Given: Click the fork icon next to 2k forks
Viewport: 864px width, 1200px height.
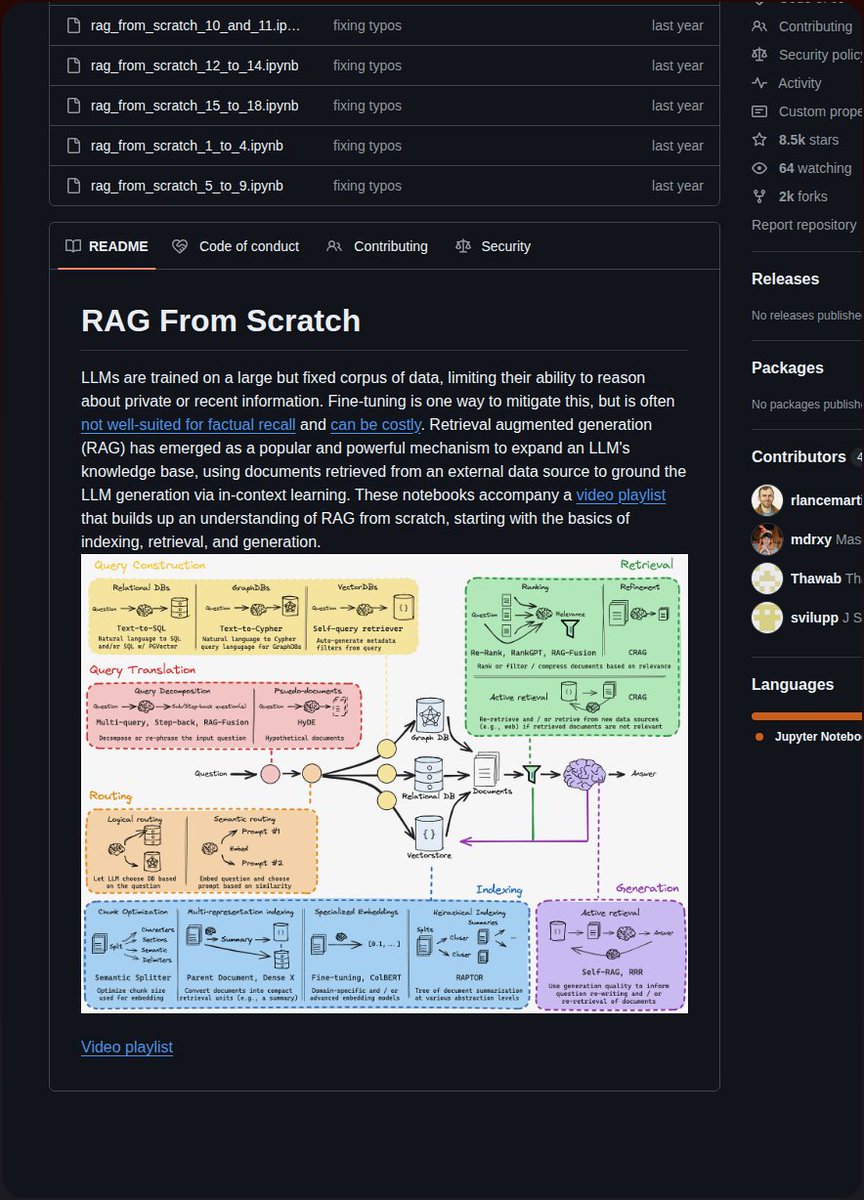Looking at the screenshot, I should pyautogui.click(x=760, y=196).
